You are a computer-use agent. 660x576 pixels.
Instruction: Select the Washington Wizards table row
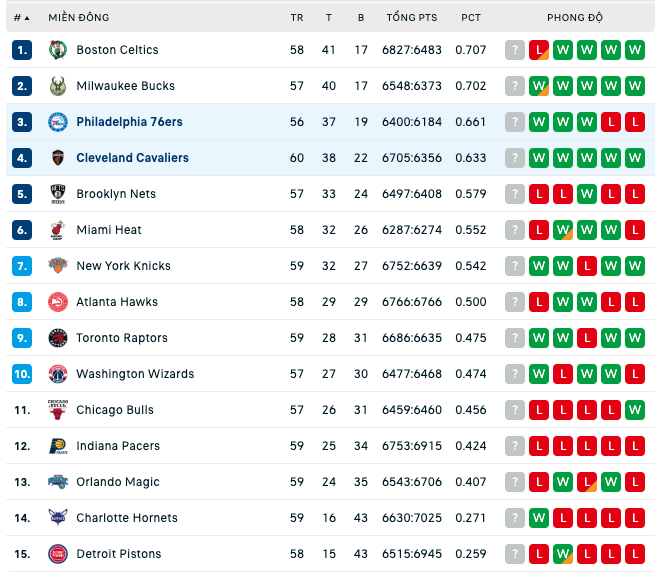pyautogui.click(x=330, y=374)
